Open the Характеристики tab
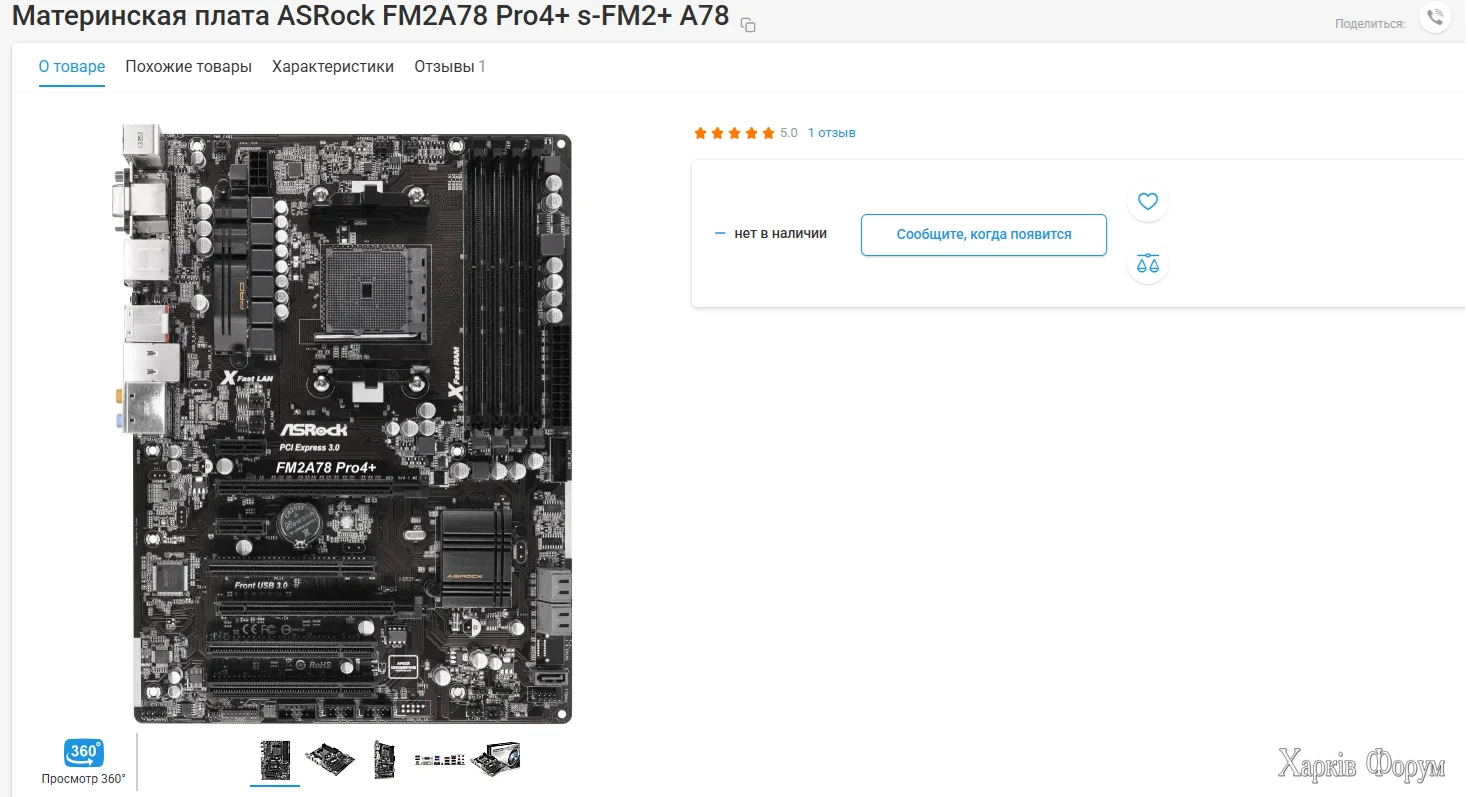 coord(333,67)
